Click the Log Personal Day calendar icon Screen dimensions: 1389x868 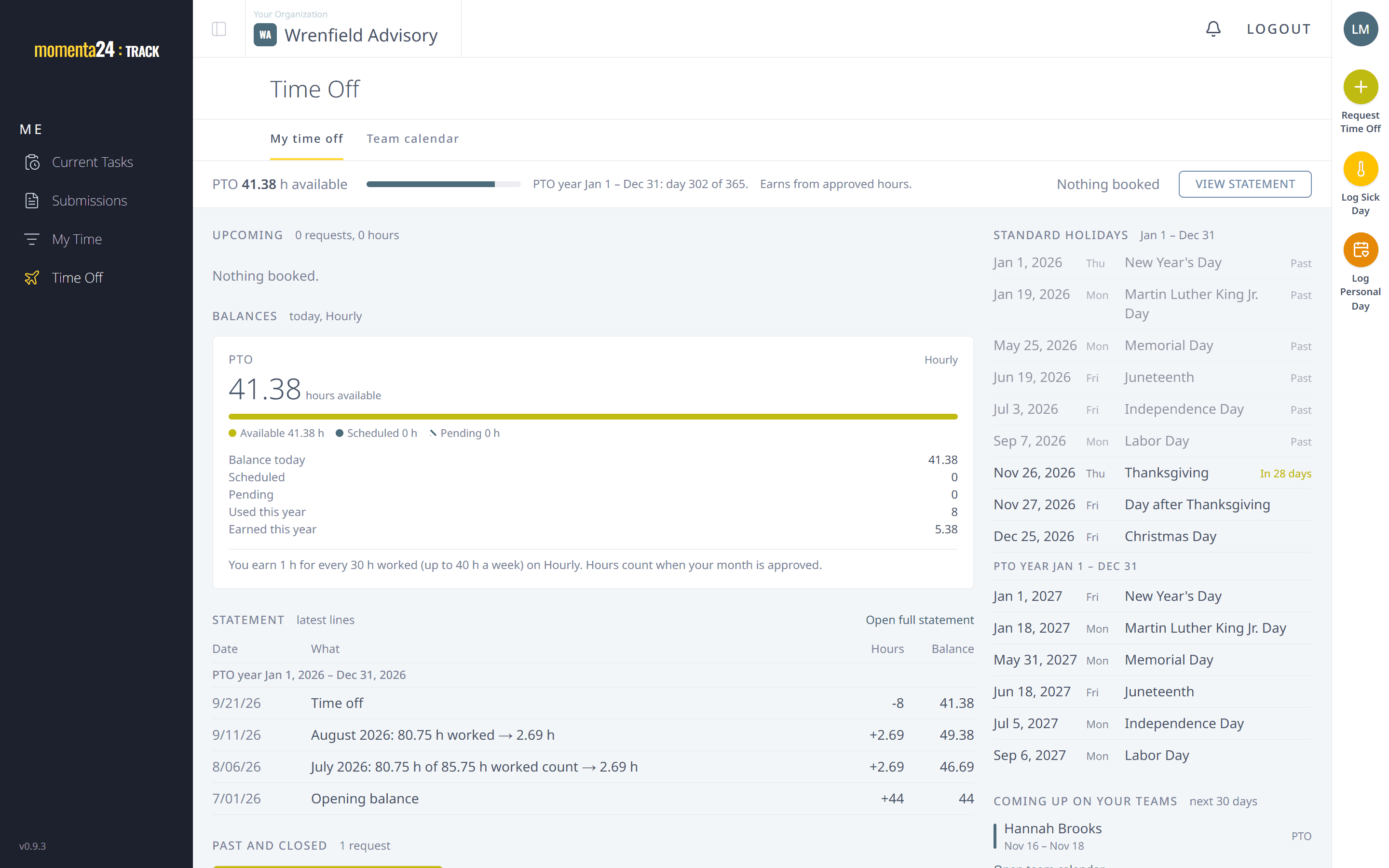(x=1360, y=250)
